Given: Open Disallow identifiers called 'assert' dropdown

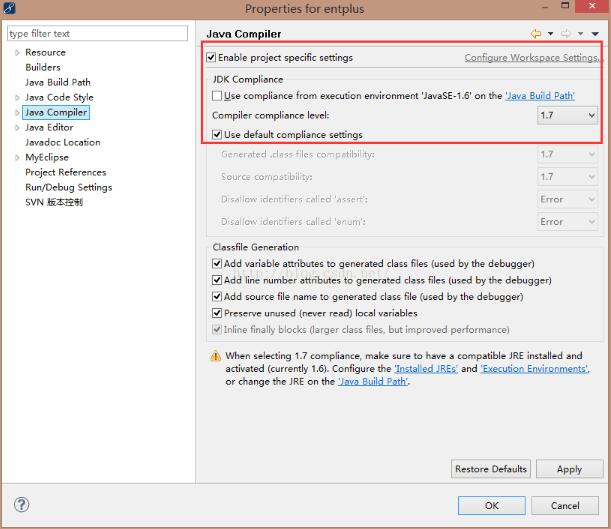Looking at the screenshot, I should 567,199.
